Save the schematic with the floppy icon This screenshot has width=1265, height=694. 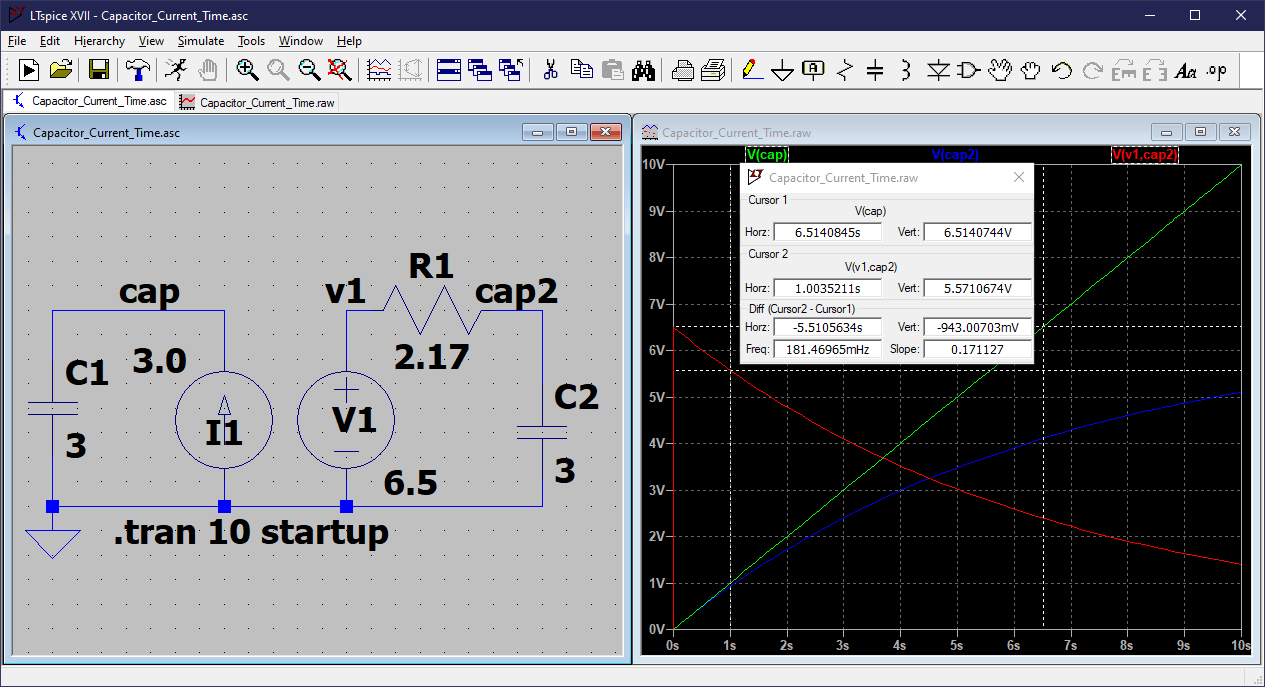click(99, 70)
